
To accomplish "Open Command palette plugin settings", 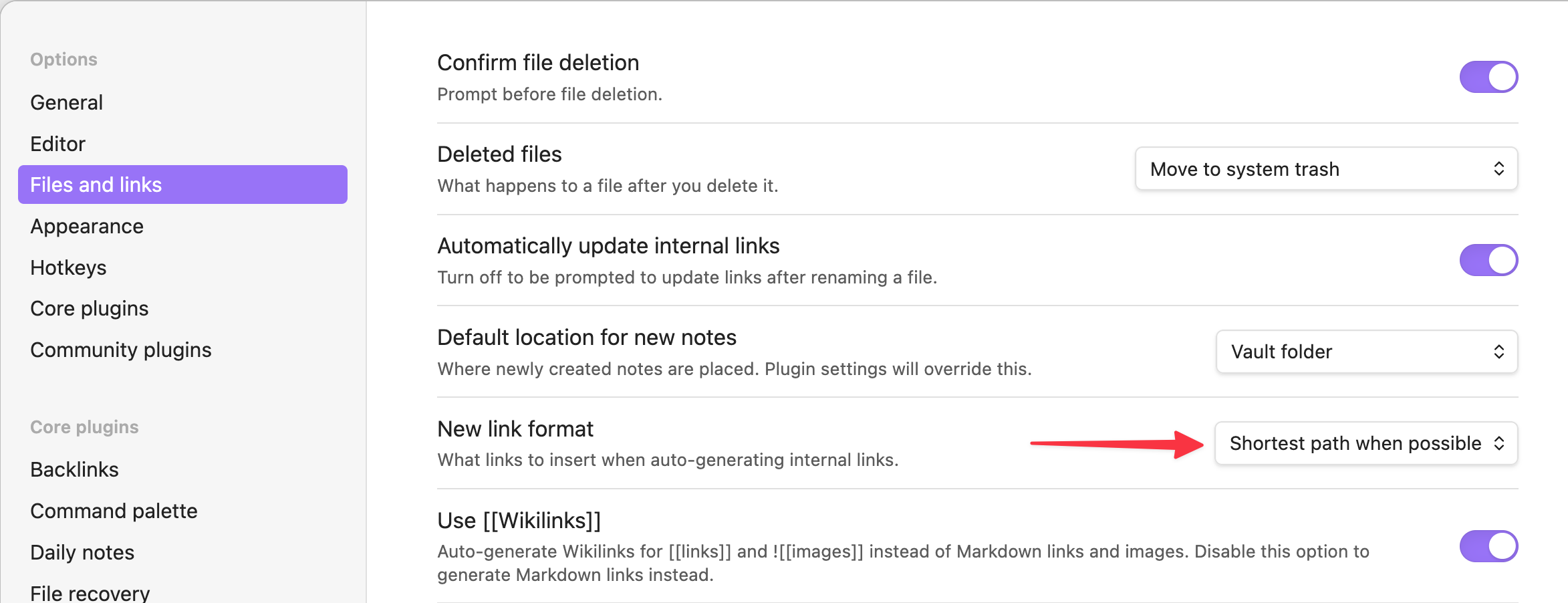I will tap(114, 511).
